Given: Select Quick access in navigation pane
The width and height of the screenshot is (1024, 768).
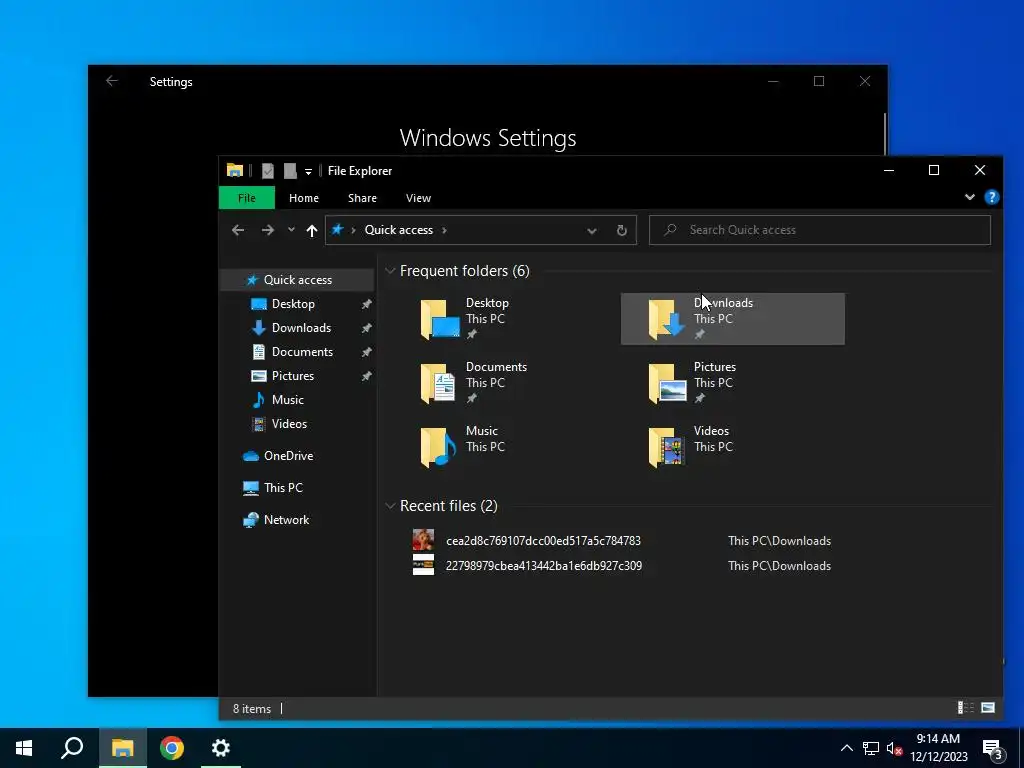Looking at the screenshot, I should (297, 280).
